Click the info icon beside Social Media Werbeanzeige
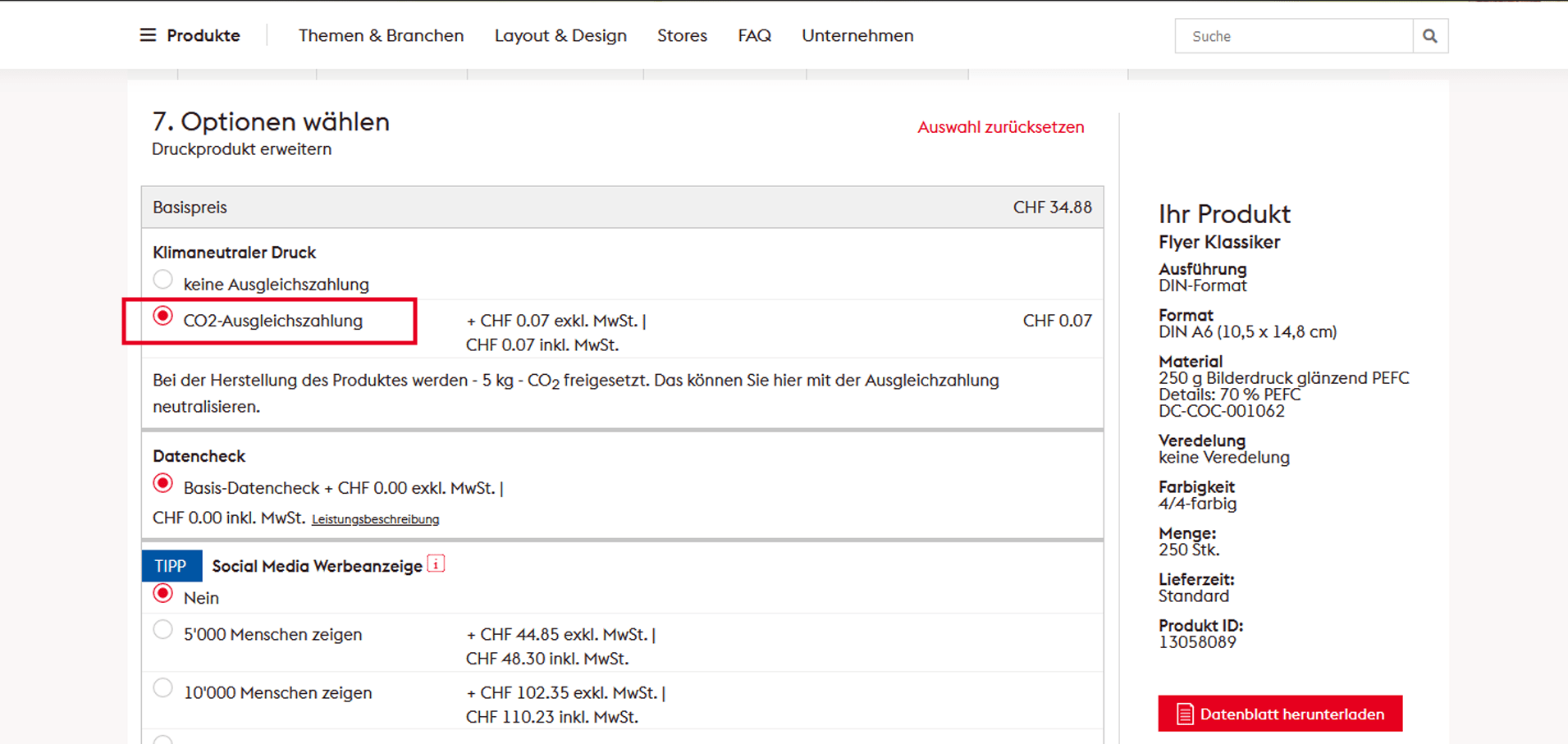The height and width of the screenshot is (744, 1568). tap(437, 564)
